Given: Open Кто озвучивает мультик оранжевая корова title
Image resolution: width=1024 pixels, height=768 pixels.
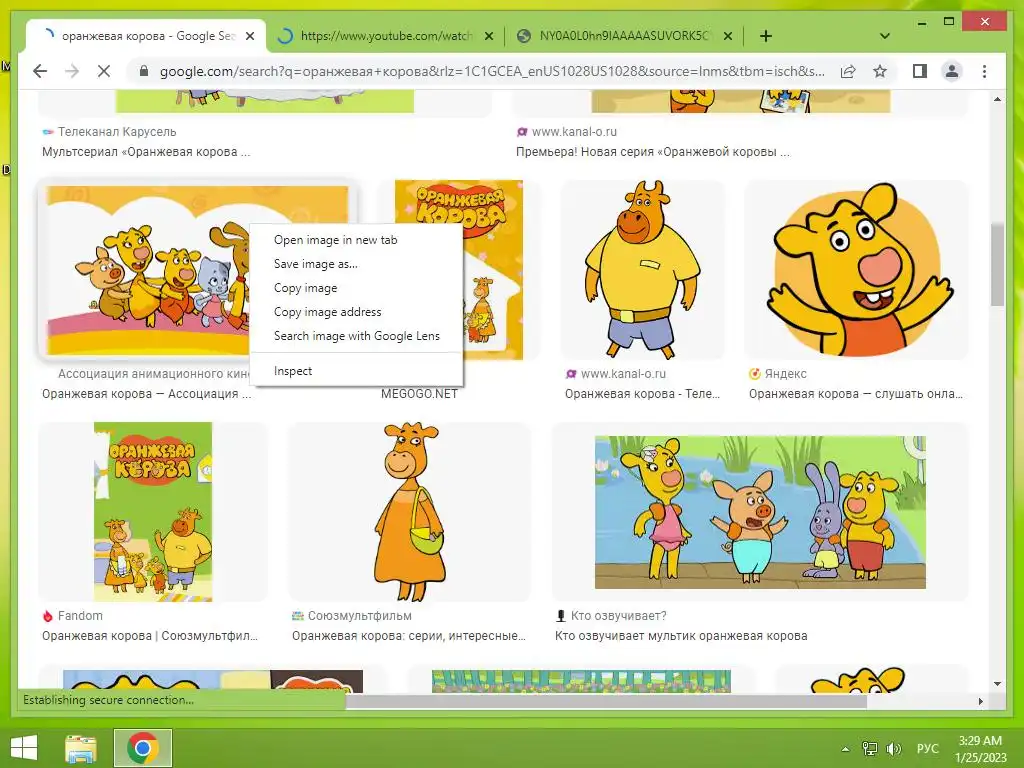Looking at the screenshot, I should (x=681, y=635).
